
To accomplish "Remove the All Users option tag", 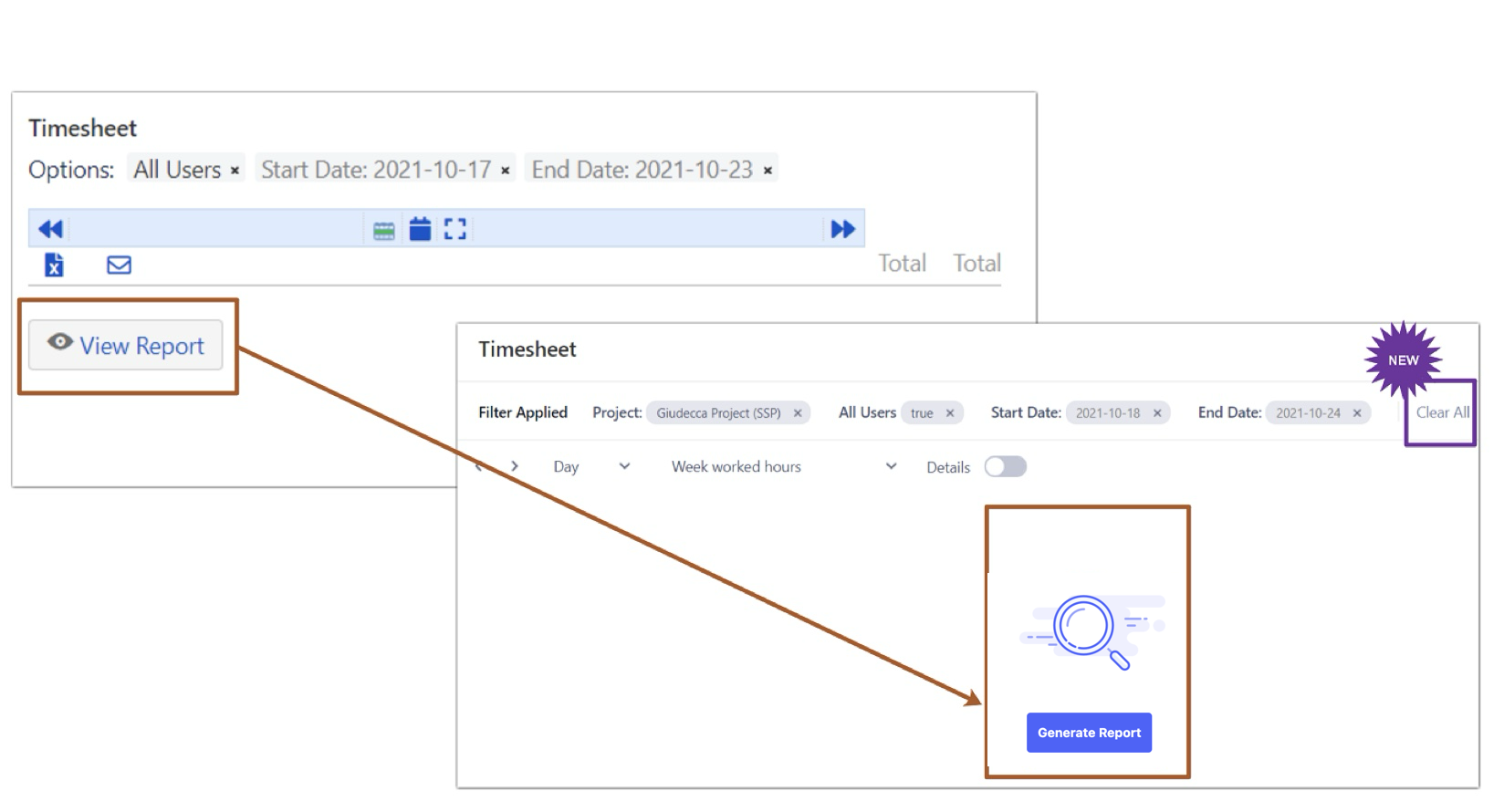I will coord(235,171).
